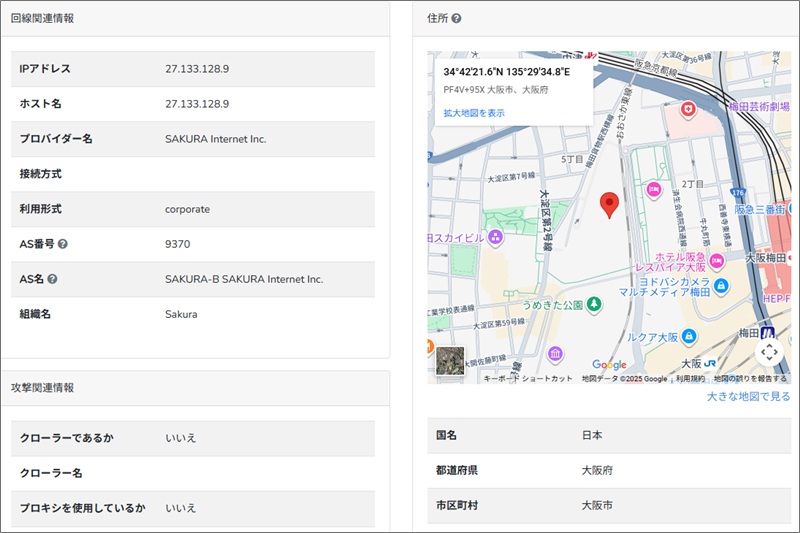Click 地図の誤りを報告する link
The width and height of the screenshot is (800, 533).
749,379
